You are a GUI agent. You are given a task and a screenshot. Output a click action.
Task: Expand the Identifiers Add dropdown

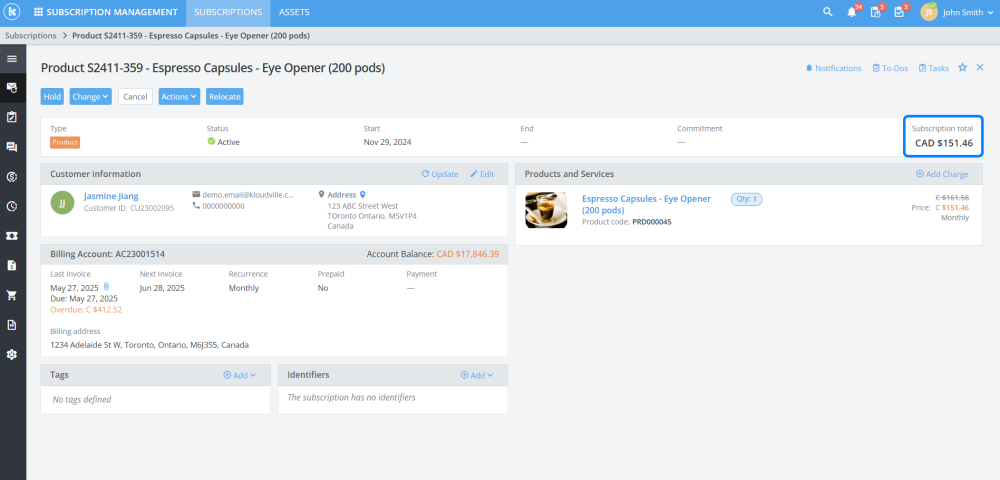(477, 375)
